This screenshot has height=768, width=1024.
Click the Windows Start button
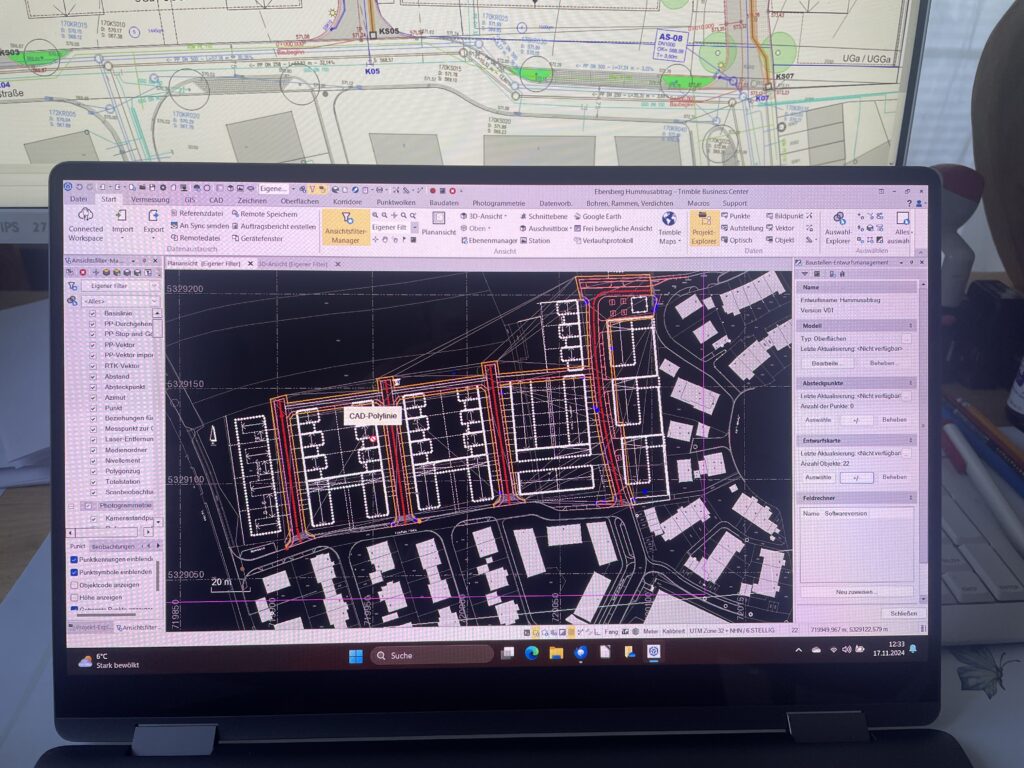(x=356, y=656)
